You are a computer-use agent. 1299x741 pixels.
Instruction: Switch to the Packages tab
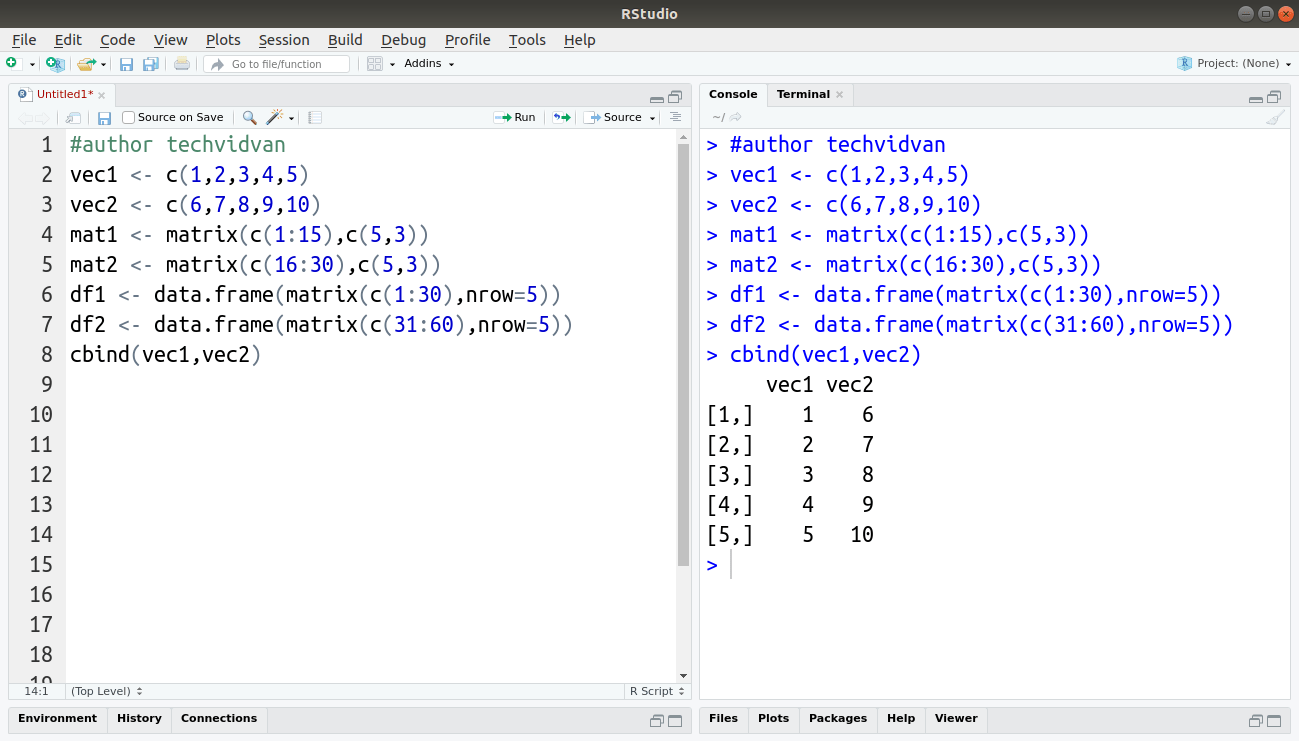pos(838,719)
